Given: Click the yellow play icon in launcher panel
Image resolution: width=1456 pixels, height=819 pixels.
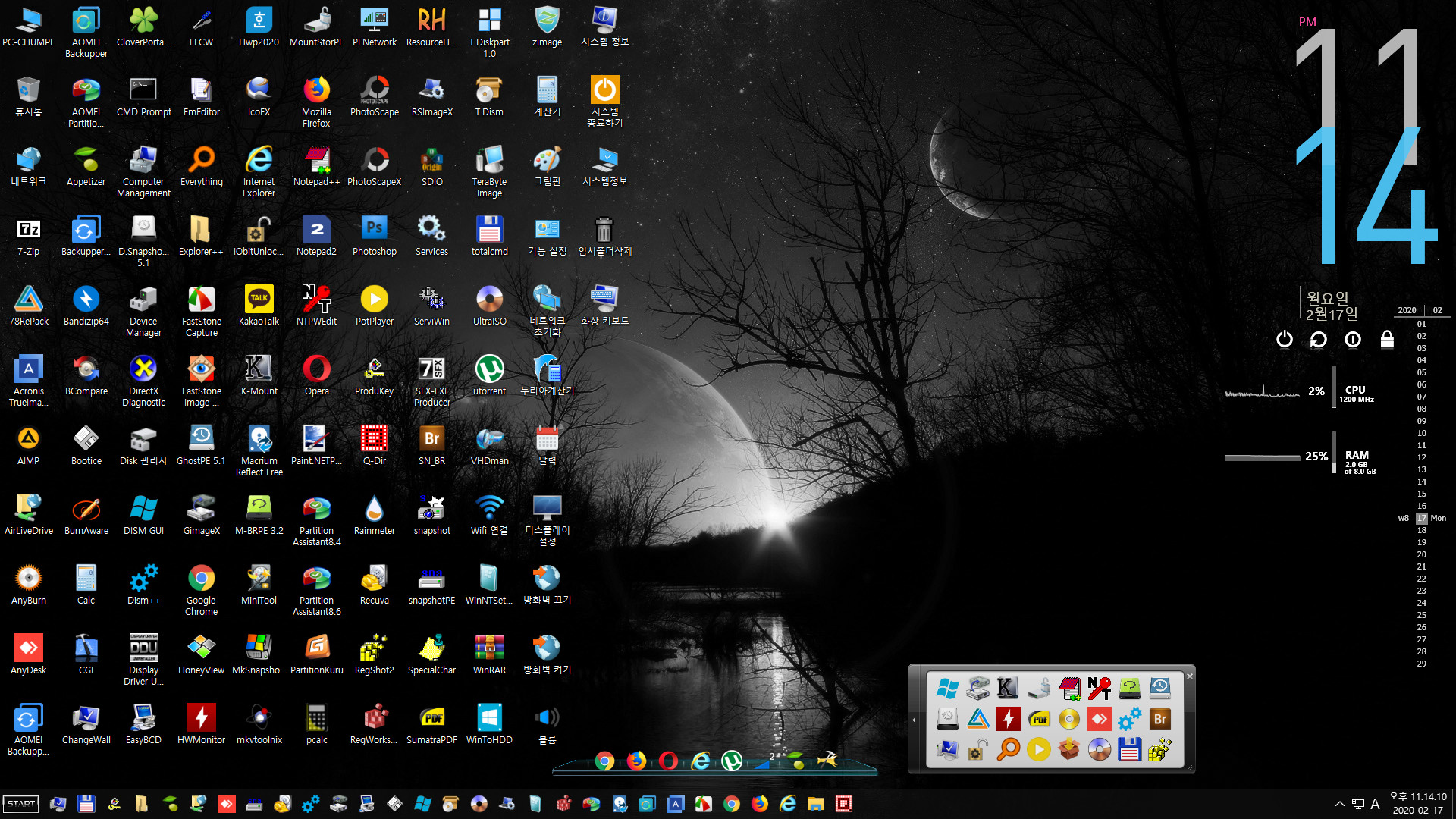Looking at the screenshot, I should pos(1039,749).
